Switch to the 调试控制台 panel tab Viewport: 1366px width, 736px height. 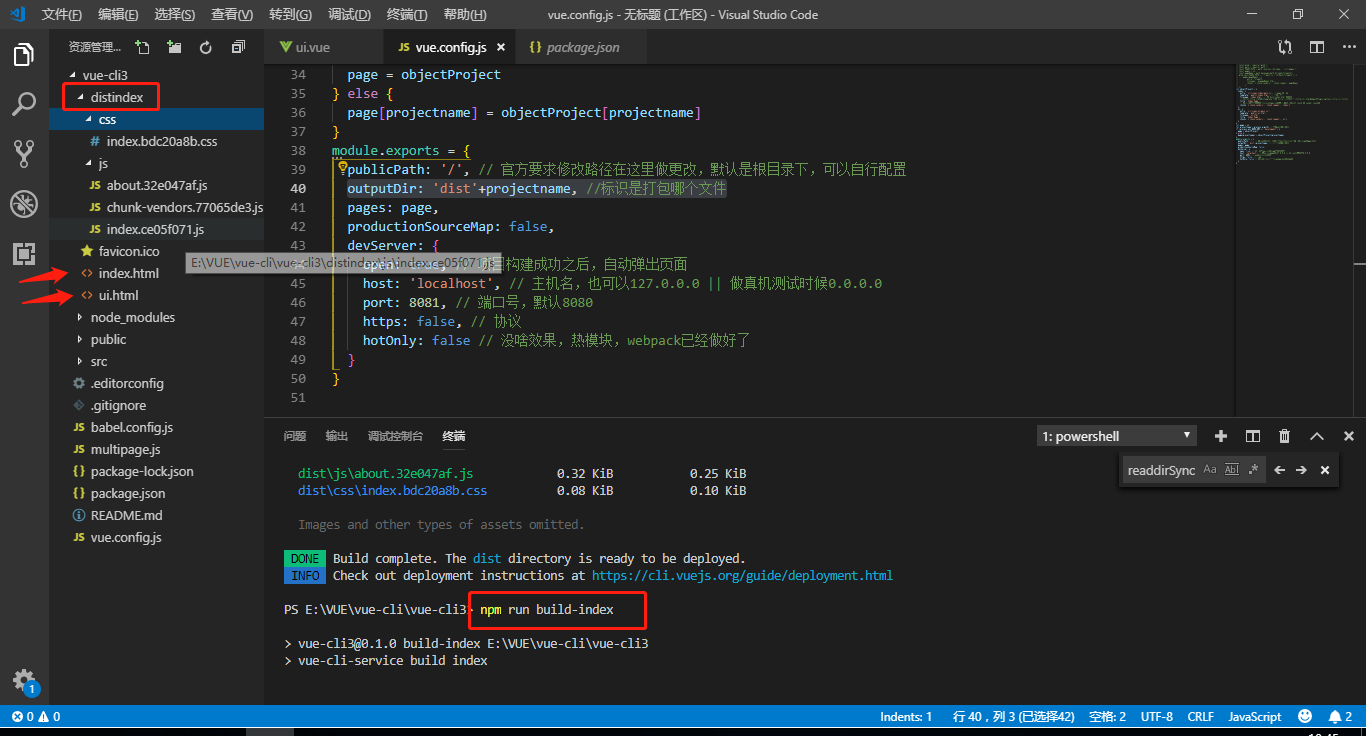(395, 436)
